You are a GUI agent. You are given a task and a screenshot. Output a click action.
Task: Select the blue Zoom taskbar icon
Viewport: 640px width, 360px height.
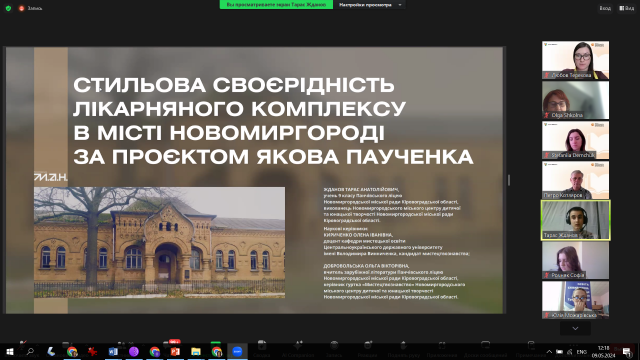tap(237, 351)
